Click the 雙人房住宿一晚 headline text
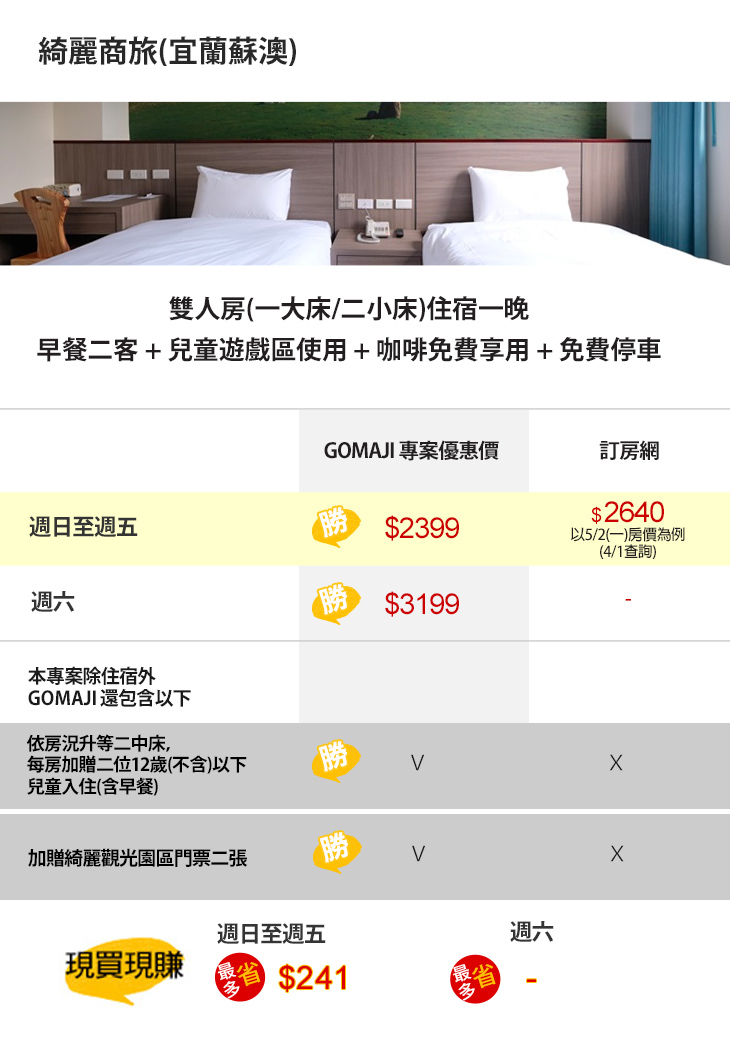 (349, 309)
